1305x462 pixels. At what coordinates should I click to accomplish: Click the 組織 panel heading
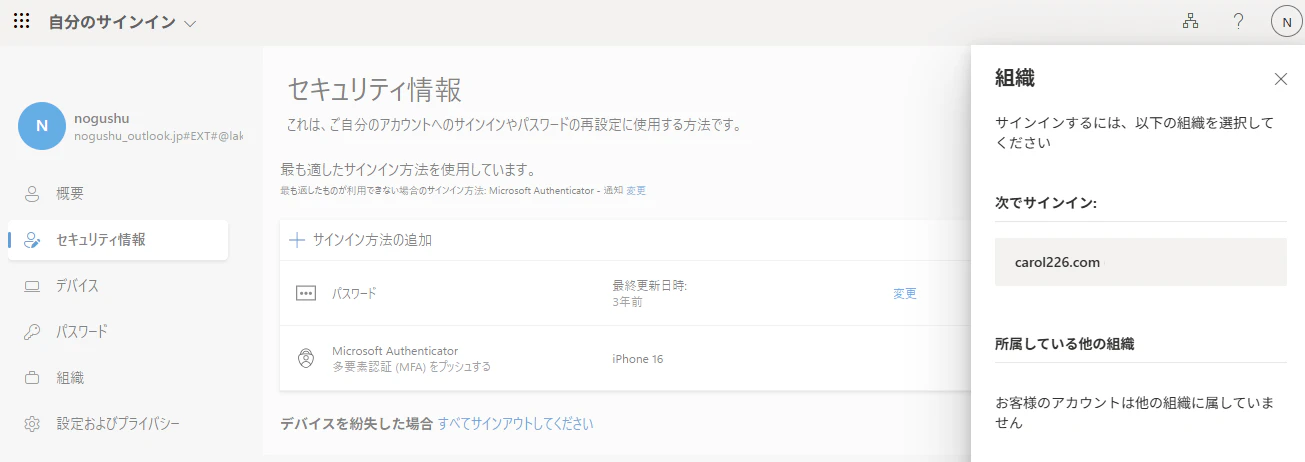click(x=1015, y=79)
